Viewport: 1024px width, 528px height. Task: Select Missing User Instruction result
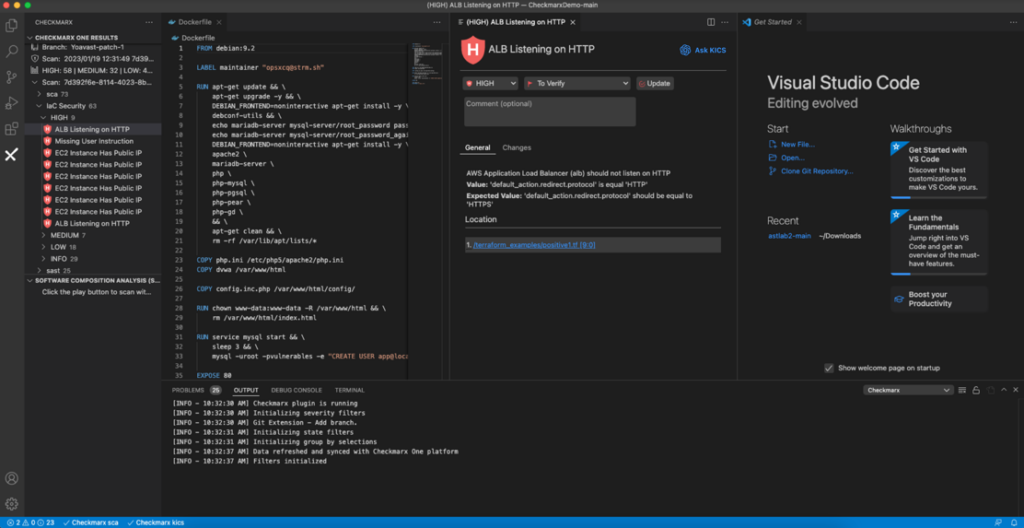click(93, 141)
